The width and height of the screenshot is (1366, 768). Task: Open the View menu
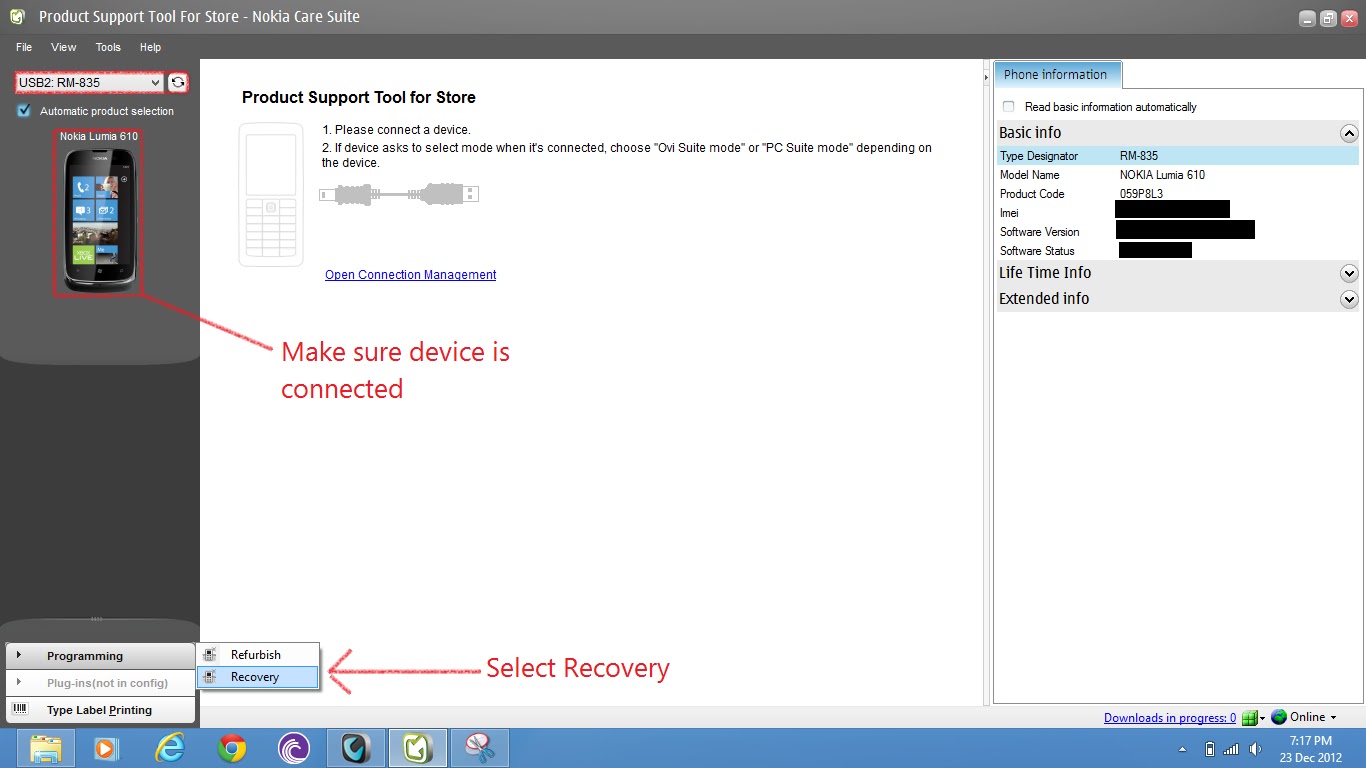[64, 47]
